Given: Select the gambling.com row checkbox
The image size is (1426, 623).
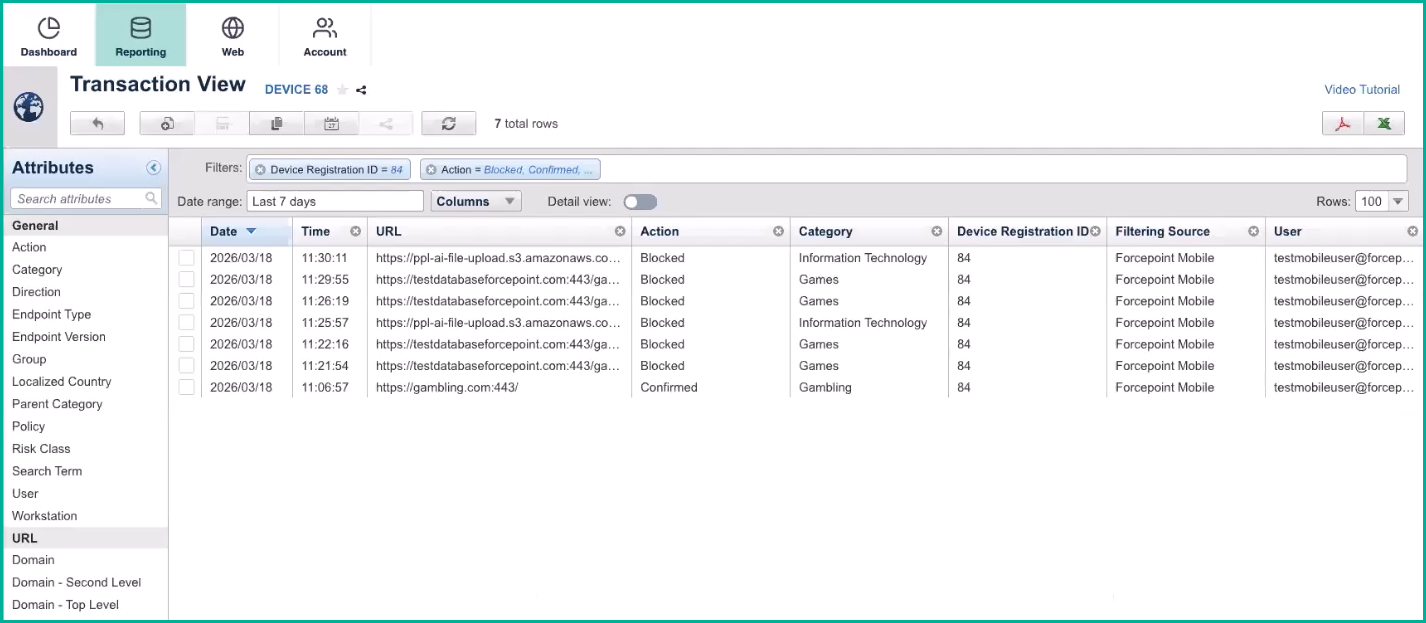Looking at the screenshot, I should pyautogui.click(x=186, y=387).
